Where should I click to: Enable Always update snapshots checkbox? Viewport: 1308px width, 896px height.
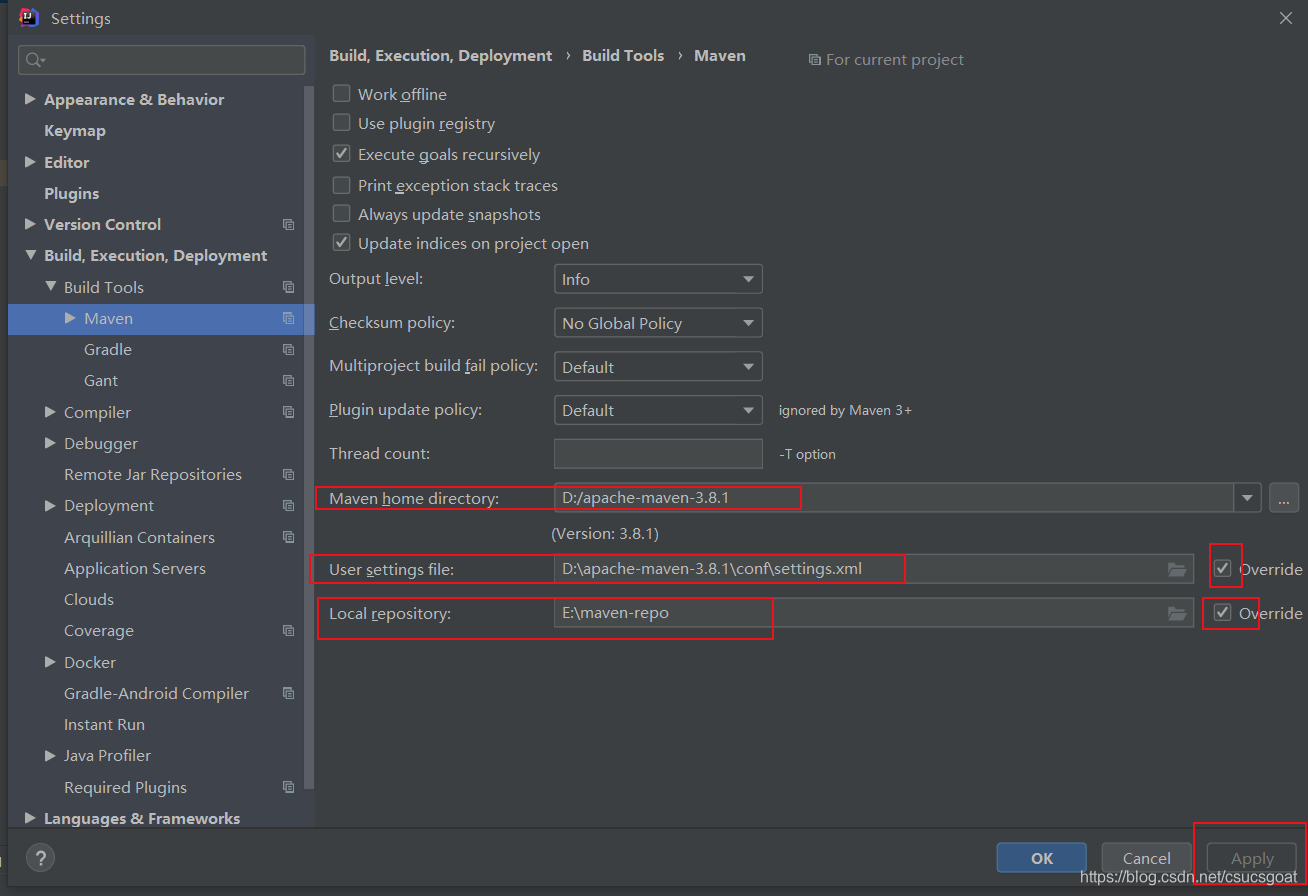point(341,214)
